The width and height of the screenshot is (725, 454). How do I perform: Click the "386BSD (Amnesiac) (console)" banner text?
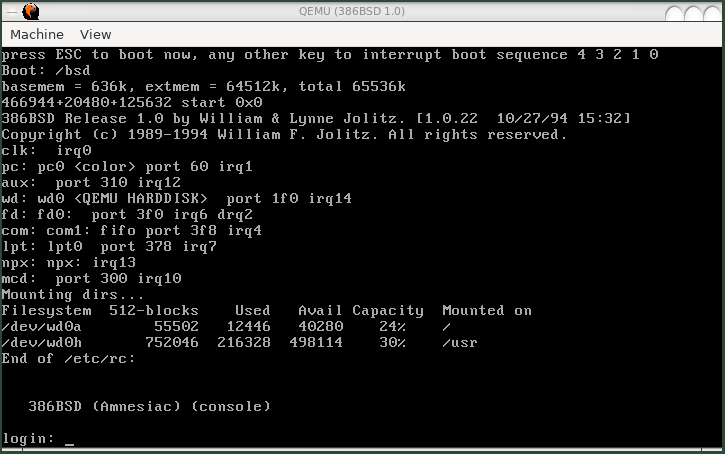pyautogui.click(x=149, y=406)
